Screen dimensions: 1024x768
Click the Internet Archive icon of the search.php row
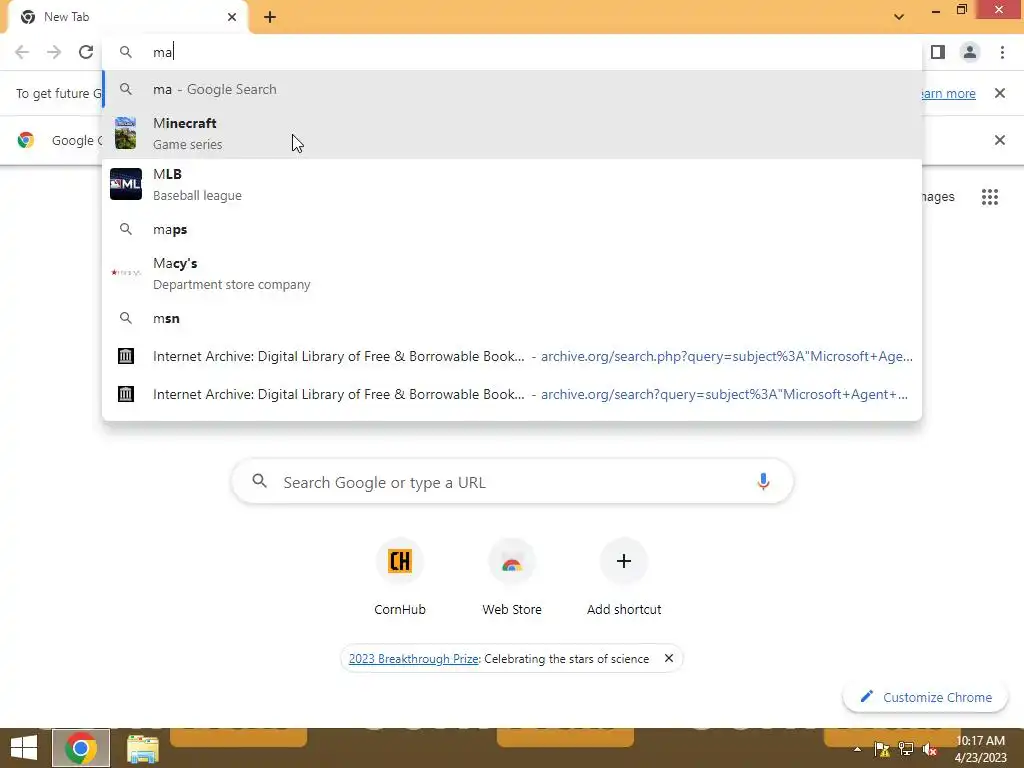(125, 356)
